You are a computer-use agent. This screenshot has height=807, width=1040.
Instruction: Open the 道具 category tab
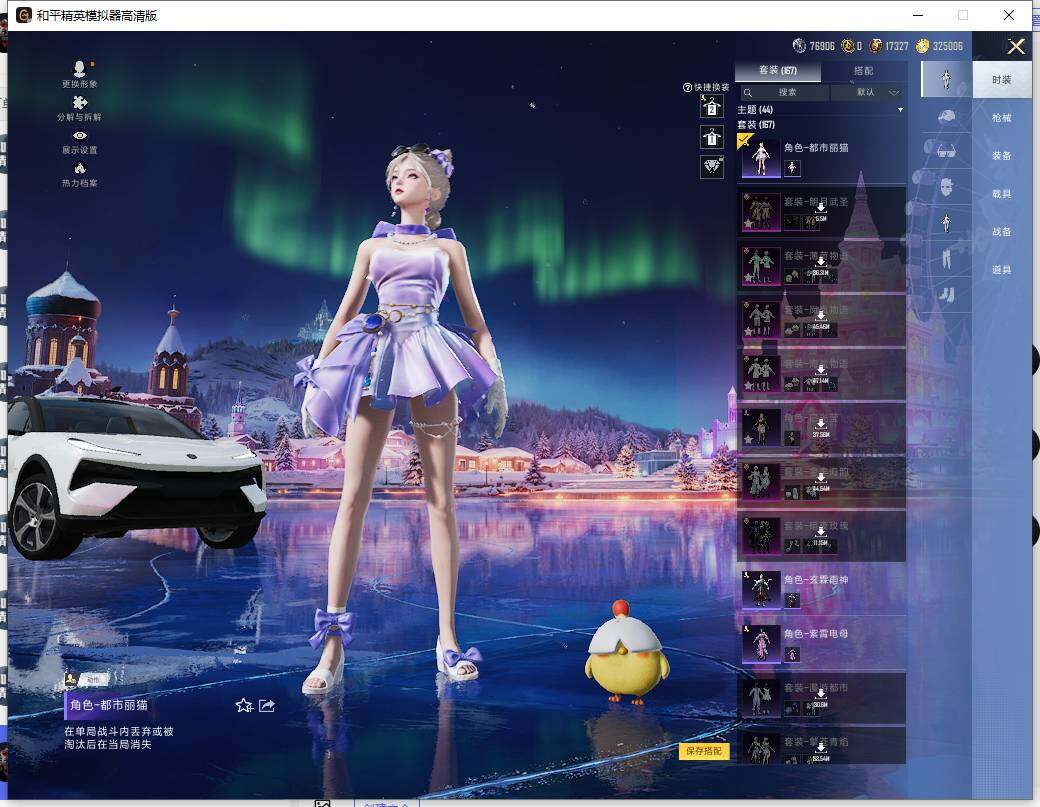(1002, 269)
